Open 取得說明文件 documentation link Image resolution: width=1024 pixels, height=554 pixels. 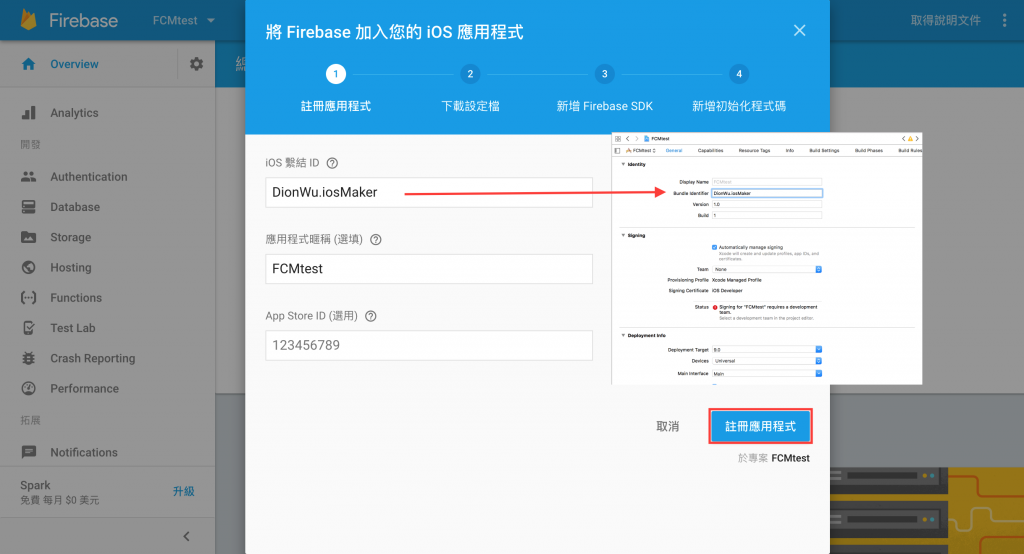pyautogui.click(x=946, y=20)
